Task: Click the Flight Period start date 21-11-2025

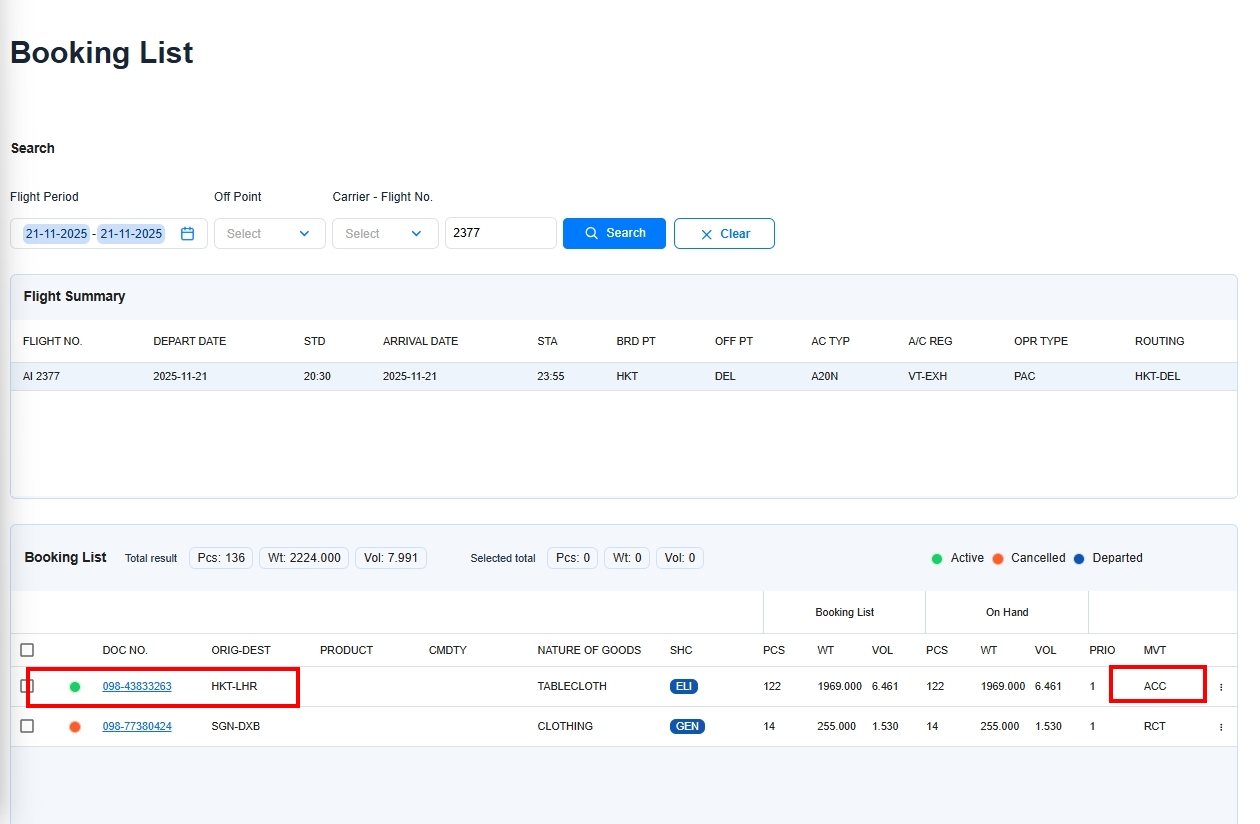Action: click(x=57, y=233)
